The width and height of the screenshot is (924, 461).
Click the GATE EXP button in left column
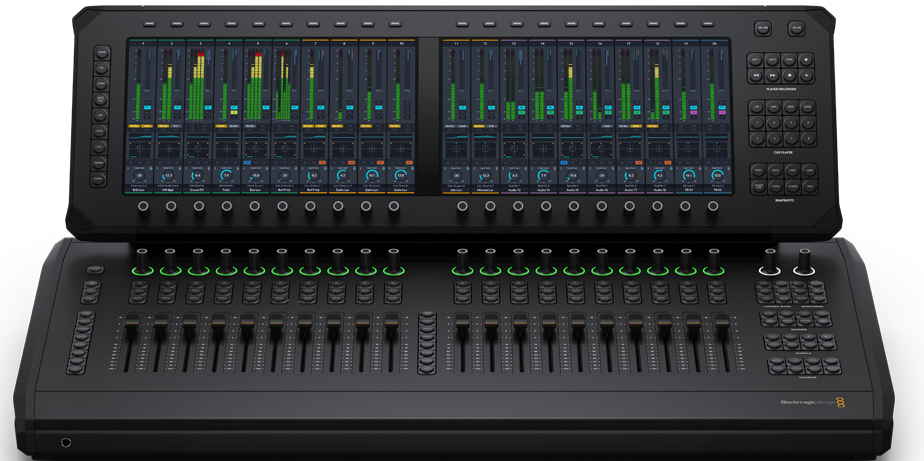point(101,100)
